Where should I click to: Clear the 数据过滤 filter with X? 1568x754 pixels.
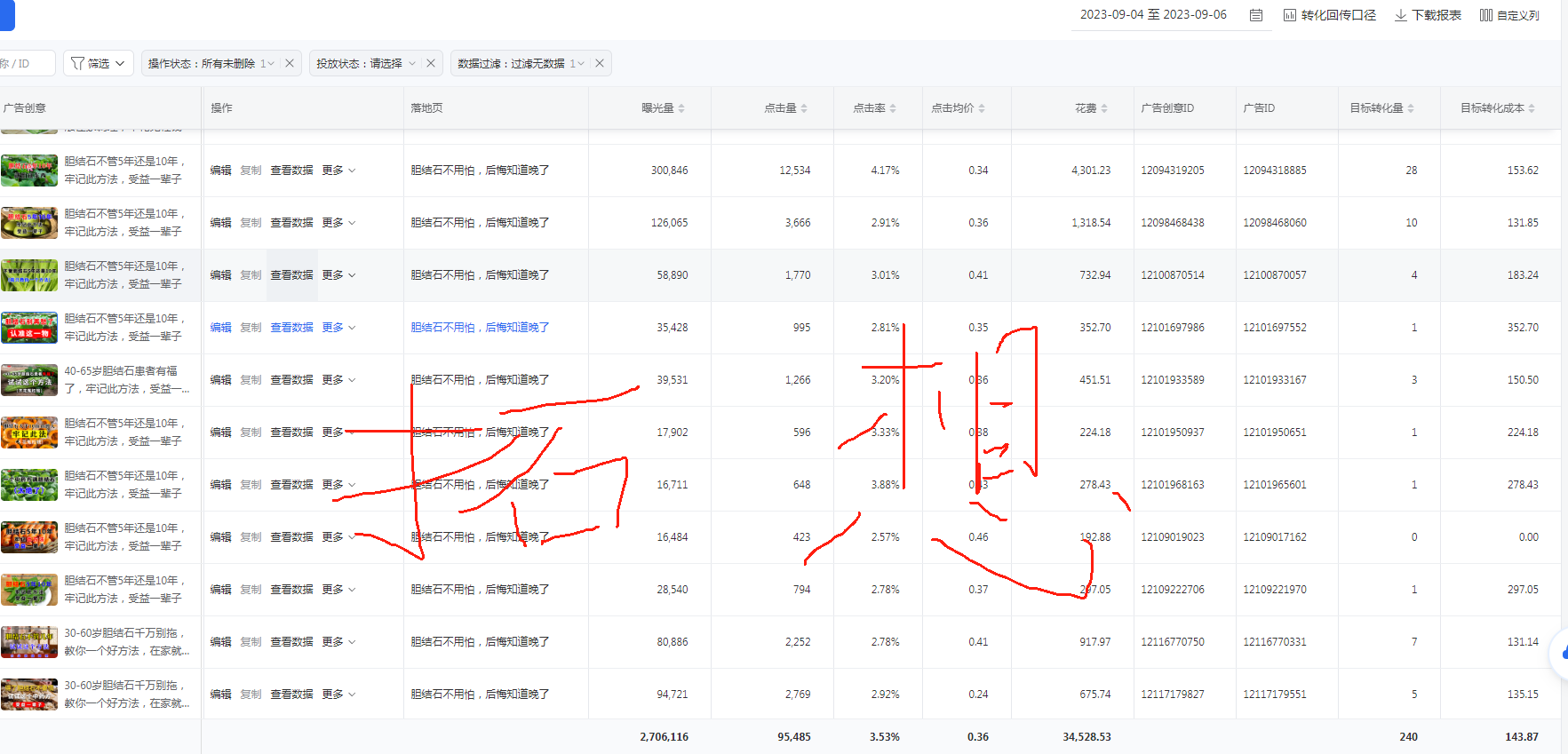point(600,63)
